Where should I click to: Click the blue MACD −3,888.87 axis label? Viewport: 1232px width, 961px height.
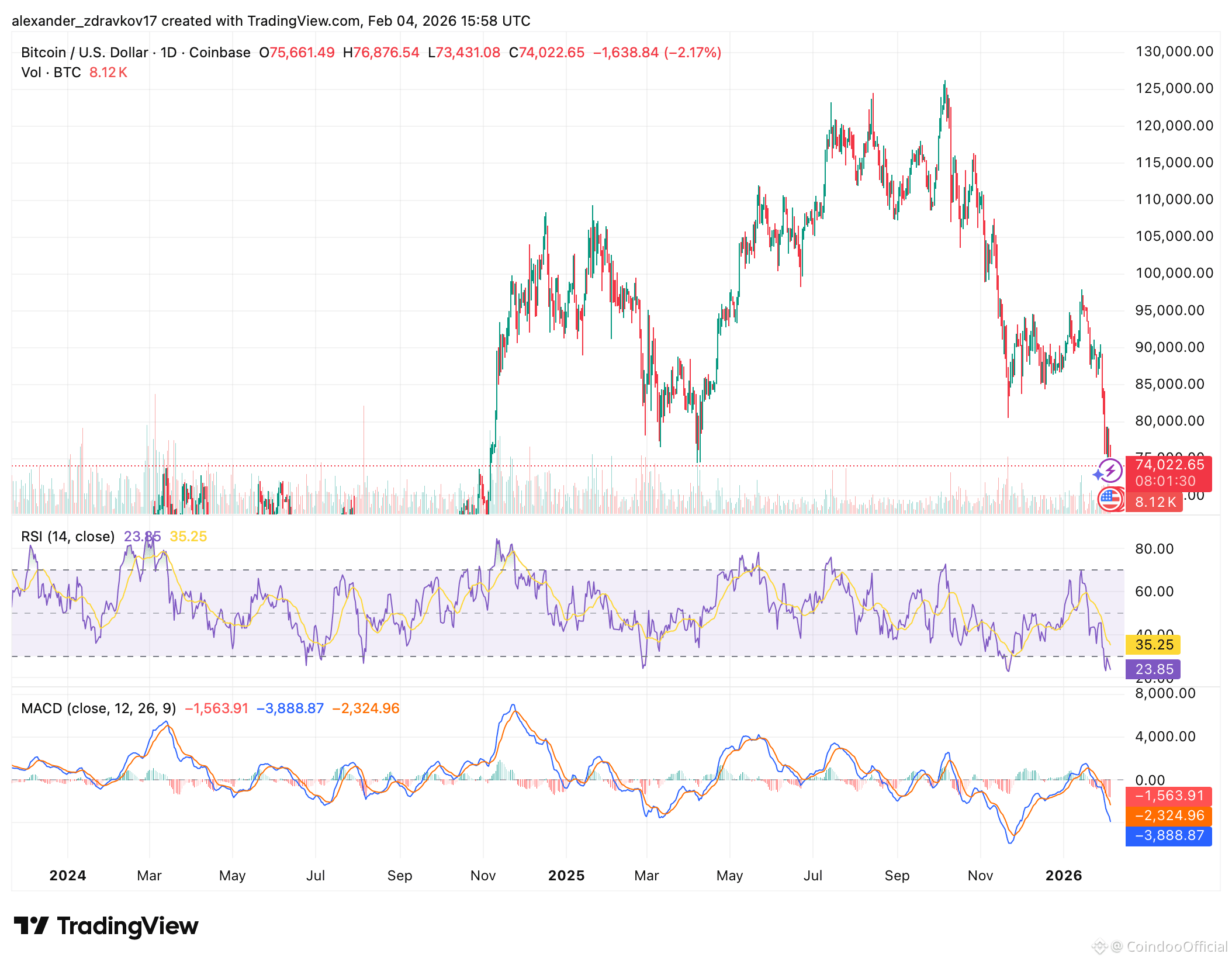(x=1168, y=835)
